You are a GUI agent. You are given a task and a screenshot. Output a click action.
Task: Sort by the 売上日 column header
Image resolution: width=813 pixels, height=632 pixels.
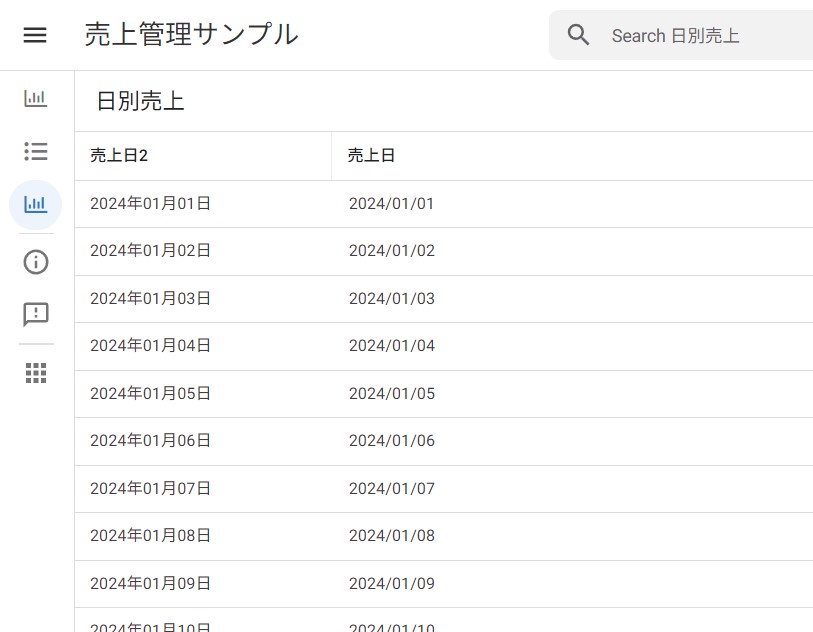(371, 156)
